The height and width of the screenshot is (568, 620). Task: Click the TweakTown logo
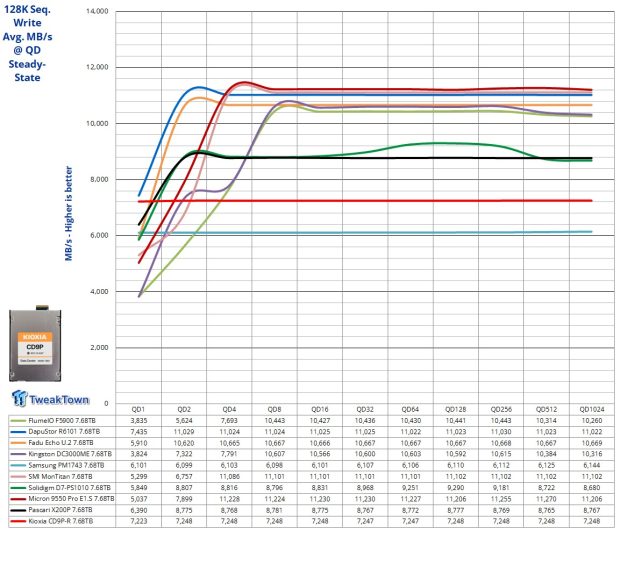50,399
